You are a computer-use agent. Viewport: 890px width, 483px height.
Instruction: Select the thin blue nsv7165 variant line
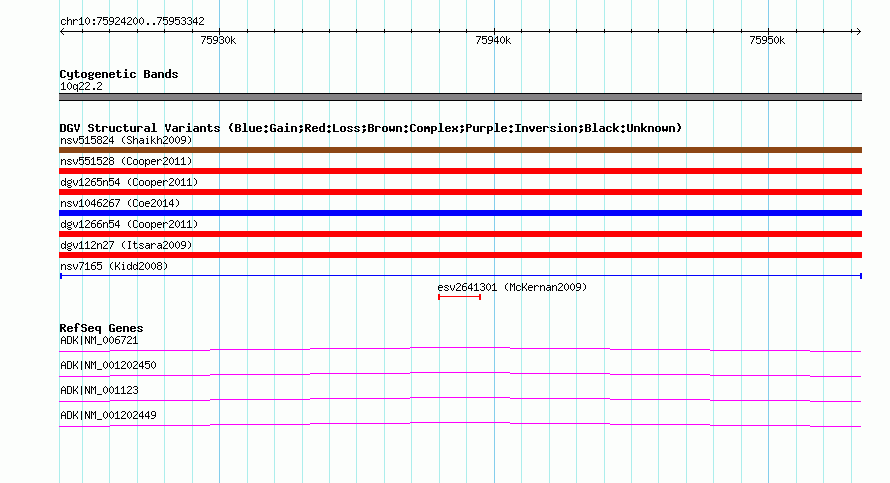[x=460, y=276]
